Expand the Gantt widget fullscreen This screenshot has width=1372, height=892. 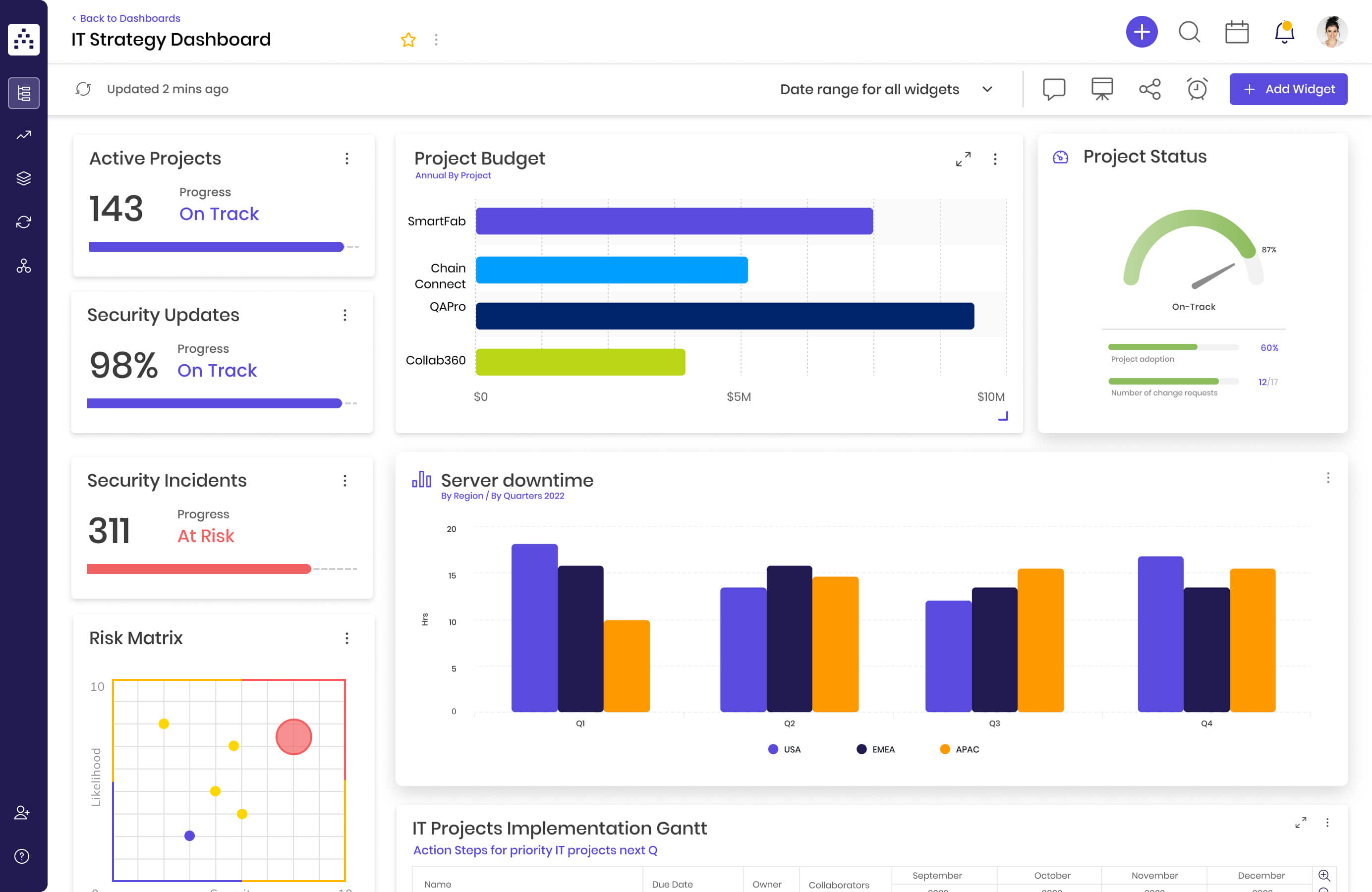(x=1301, y=823)
